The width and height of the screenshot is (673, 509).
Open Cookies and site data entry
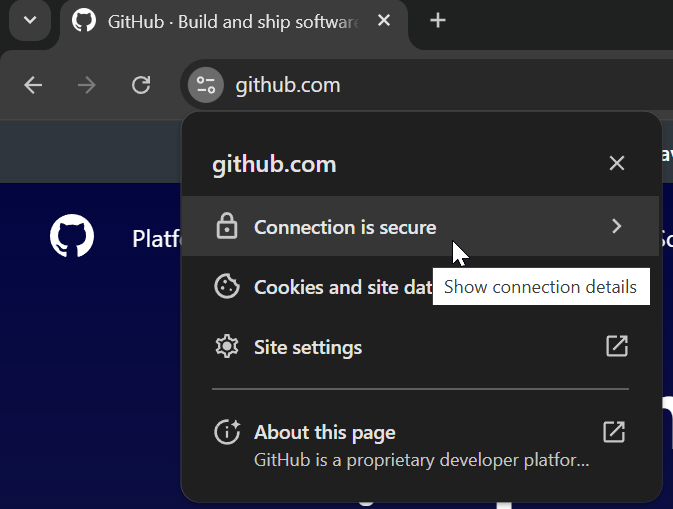click(x=421, y=286)
